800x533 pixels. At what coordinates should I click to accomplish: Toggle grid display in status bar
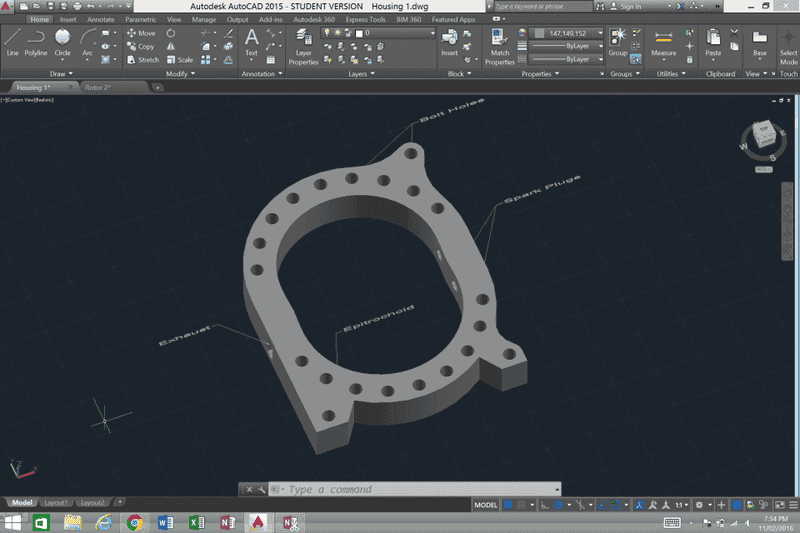coord(508,505)
